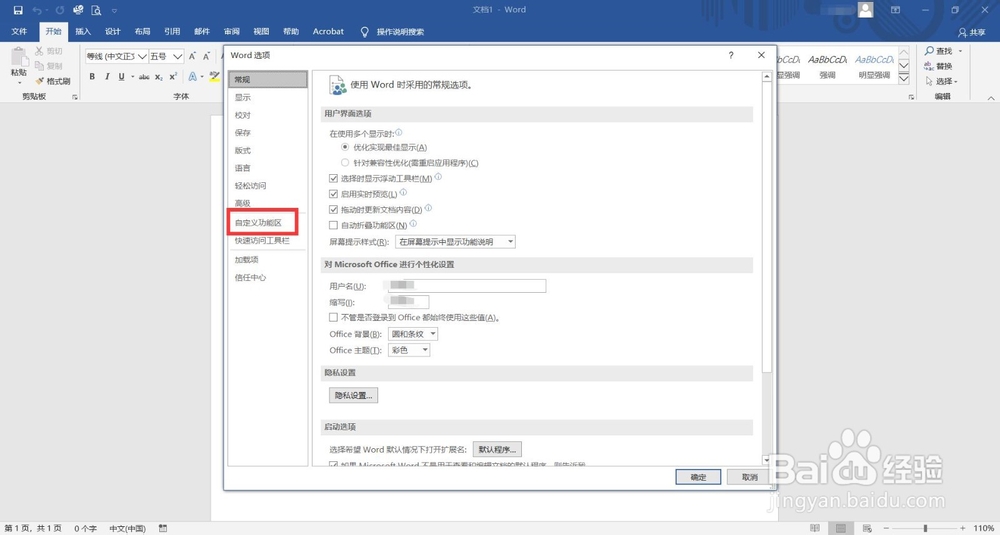
Task: Open the Office 主题 dropdown
Action: point(409,350)
